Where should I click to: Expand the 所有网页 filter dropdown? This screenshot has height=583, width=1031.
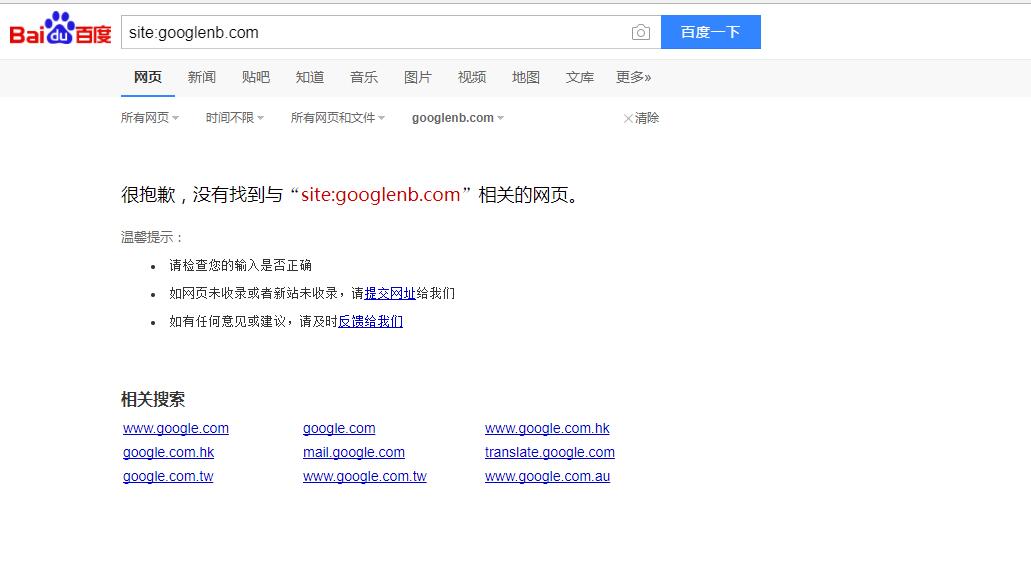[150, 118]
